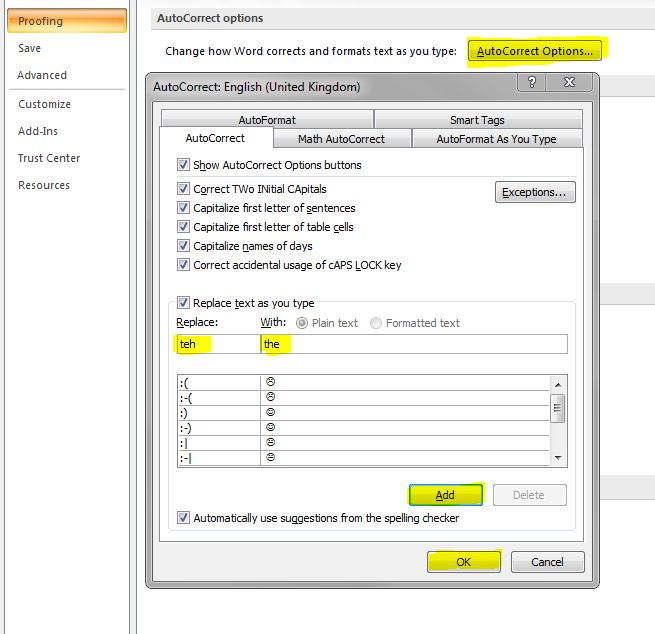Viewport: 655px width, 634px height.
Task: Click the help question mark icon
Action: pos(532,82)
